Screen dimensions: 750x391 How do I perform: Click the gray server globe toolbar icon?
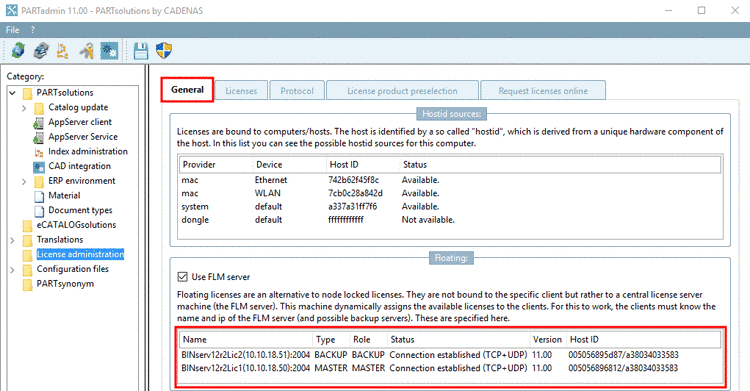pyautogui.click(x=41, y=50)
